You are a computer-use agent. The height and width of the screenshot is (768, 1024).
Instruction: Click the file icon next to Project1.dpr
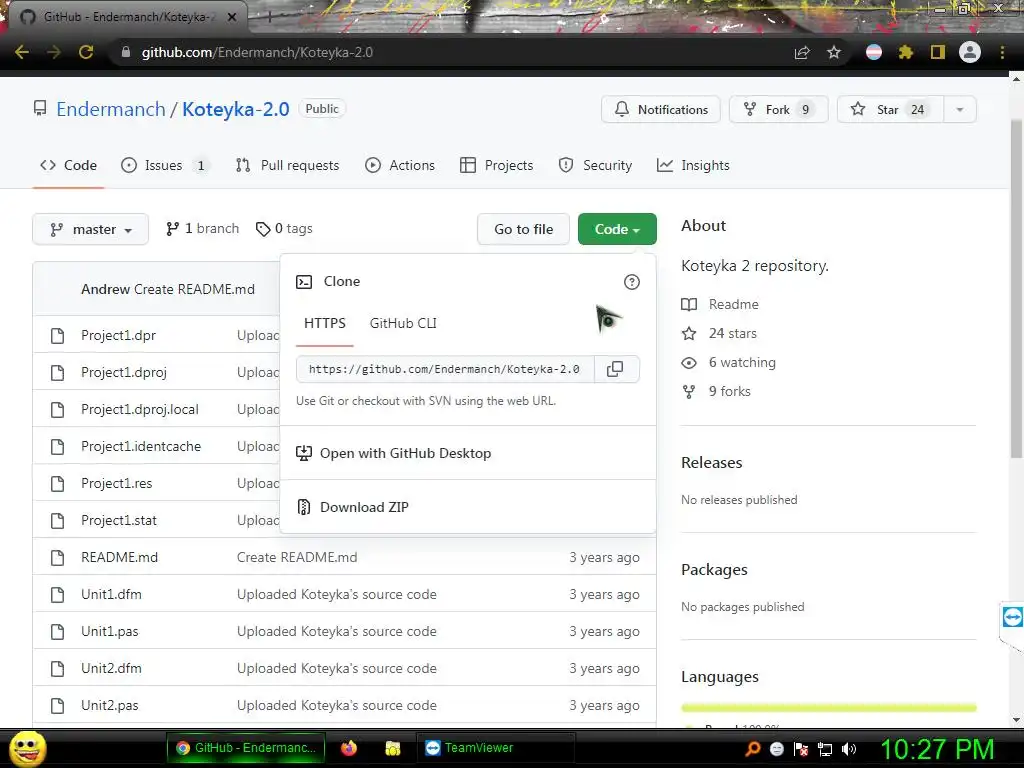point(57,336)
